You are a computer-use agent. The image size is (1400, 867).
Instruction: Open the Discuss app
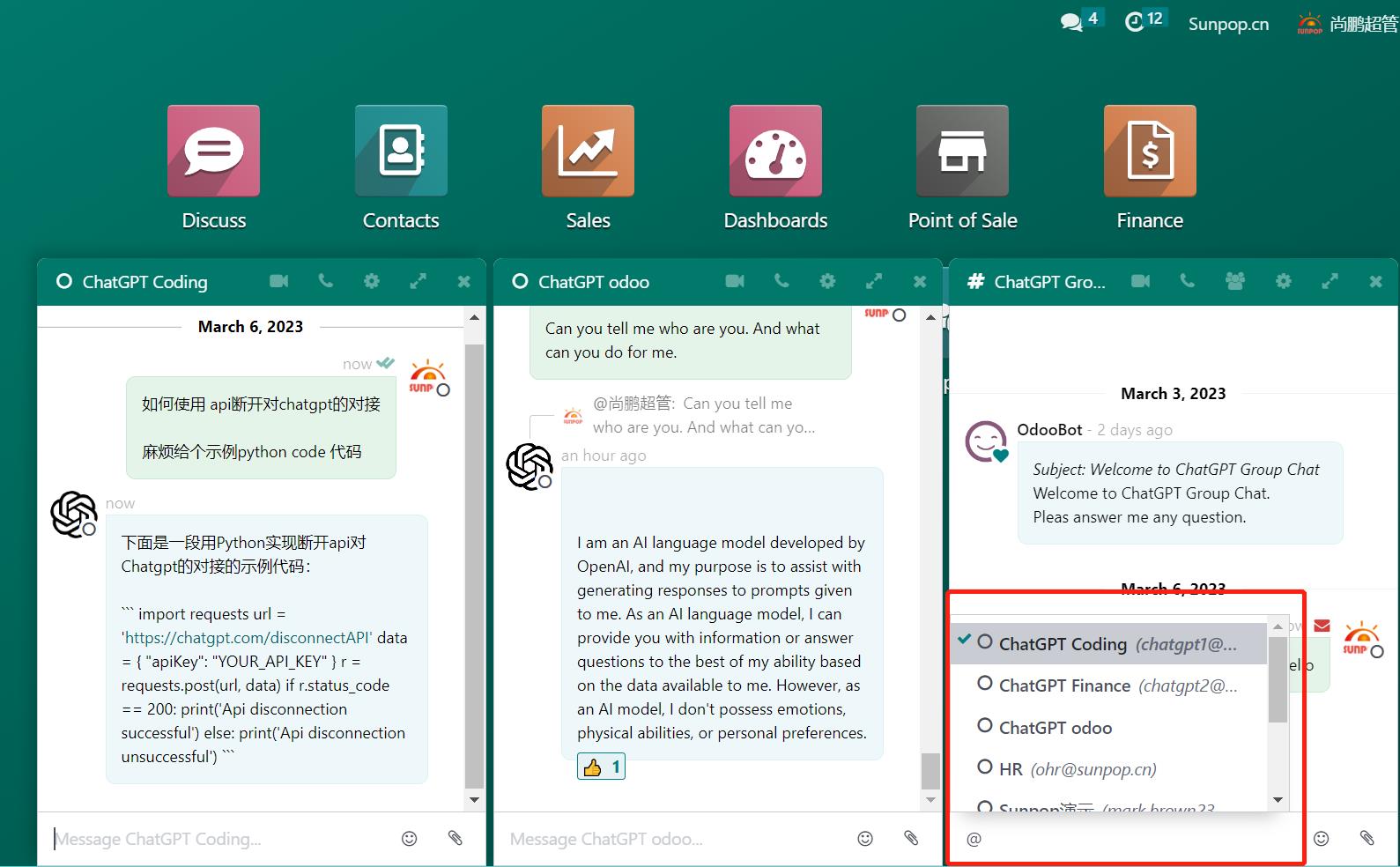(x=213, y=152)
